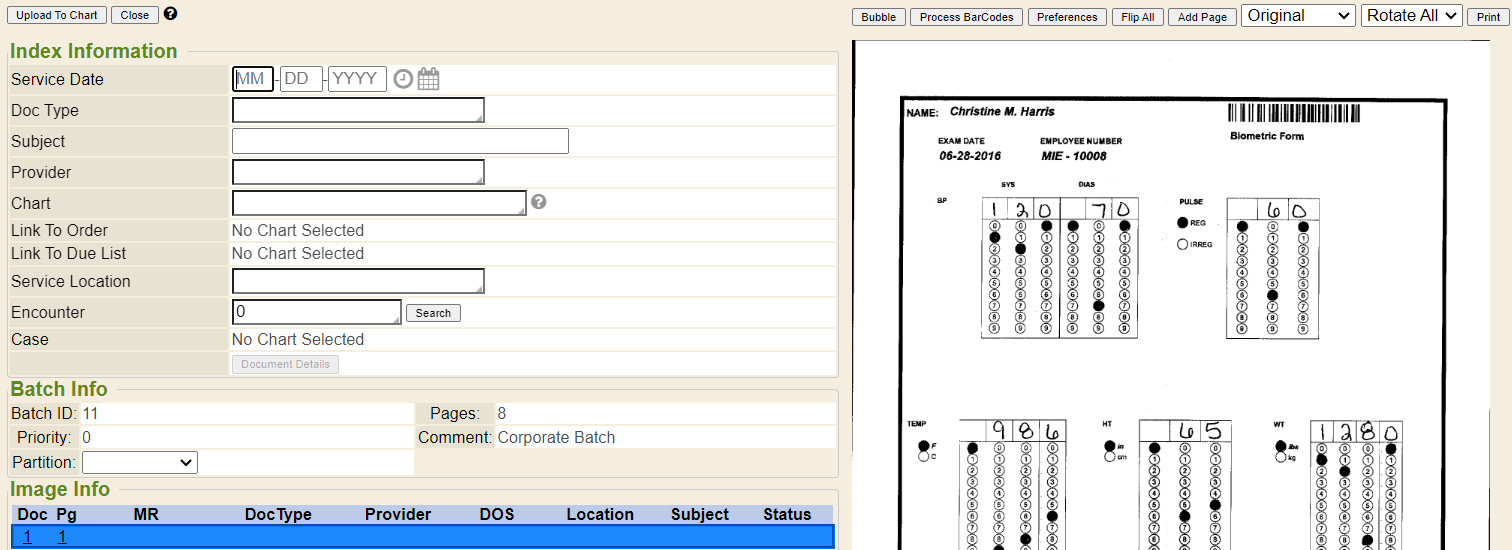Open the Original zoom size dropdown

(x=1298, y=16)
